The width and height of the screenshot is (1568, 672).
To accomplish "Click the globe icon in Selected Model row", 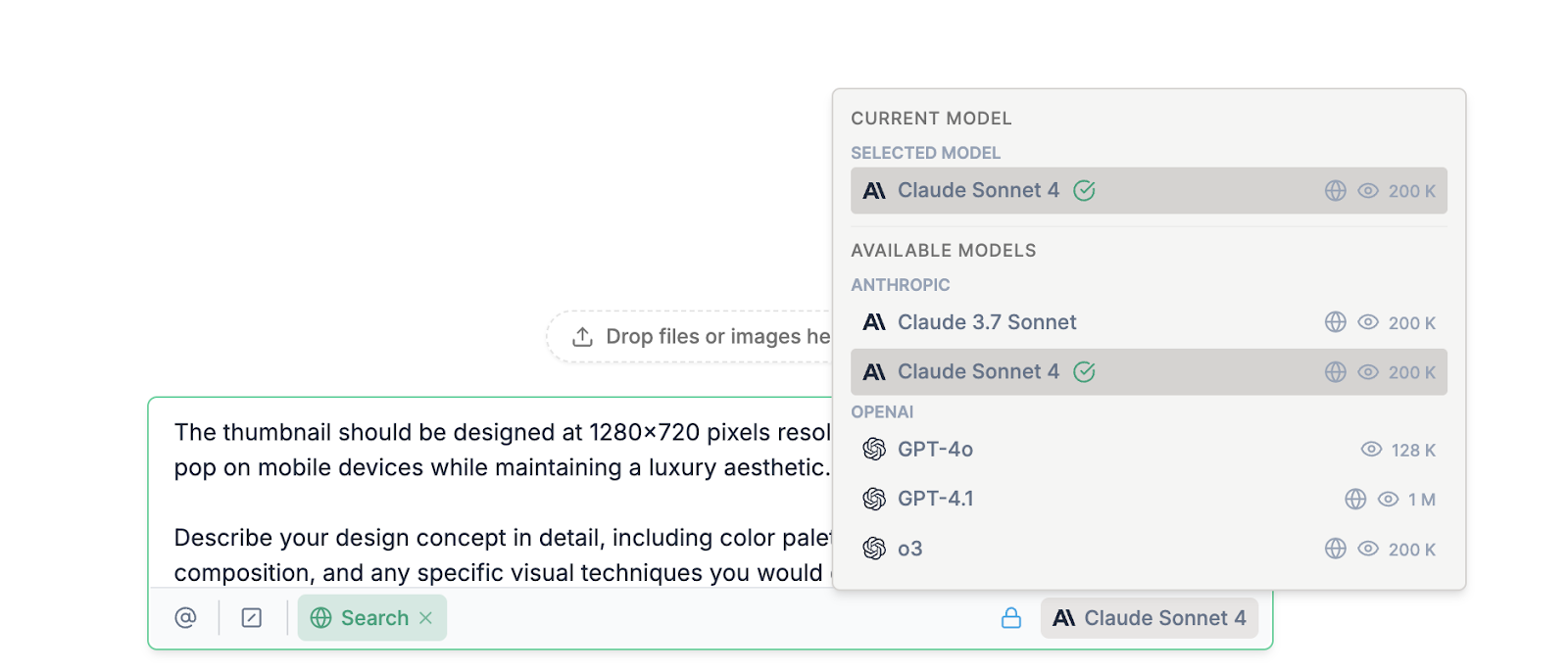I will [x=1336, y=191].
